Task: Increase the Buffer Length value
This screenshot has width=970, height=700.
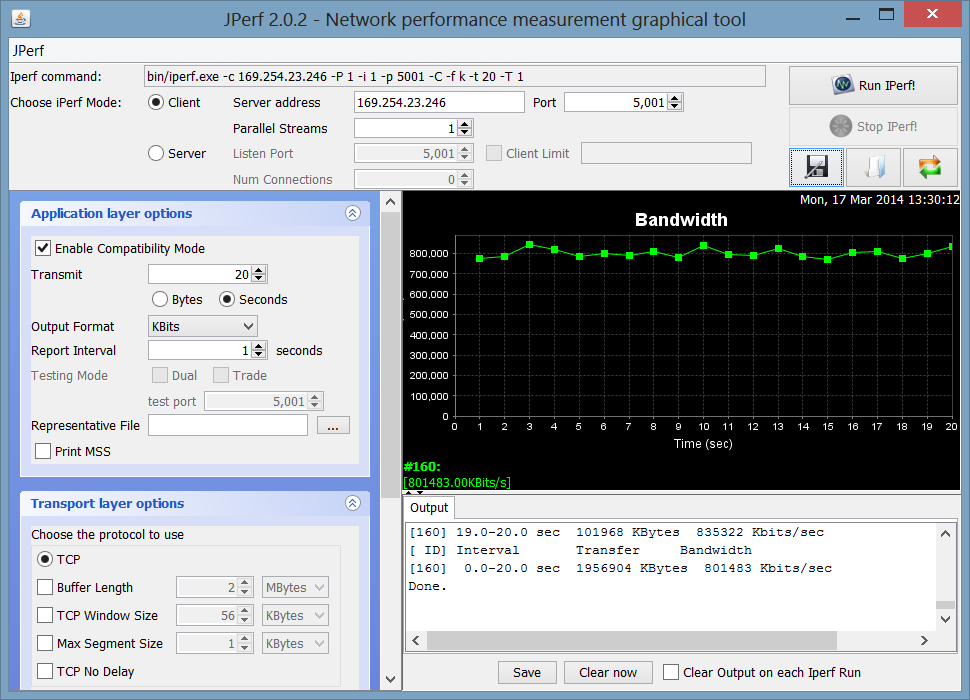Action: tap(245, 583)
